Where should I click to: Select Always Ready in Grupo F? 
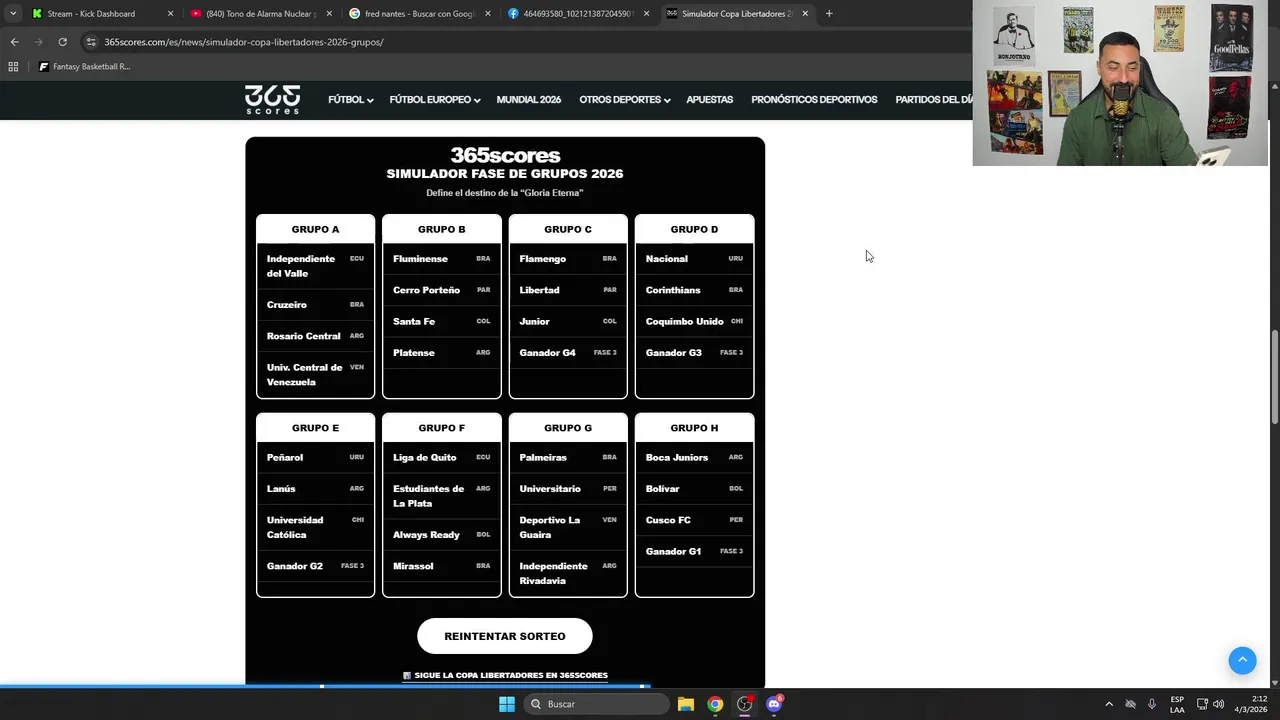click(441, 535)
